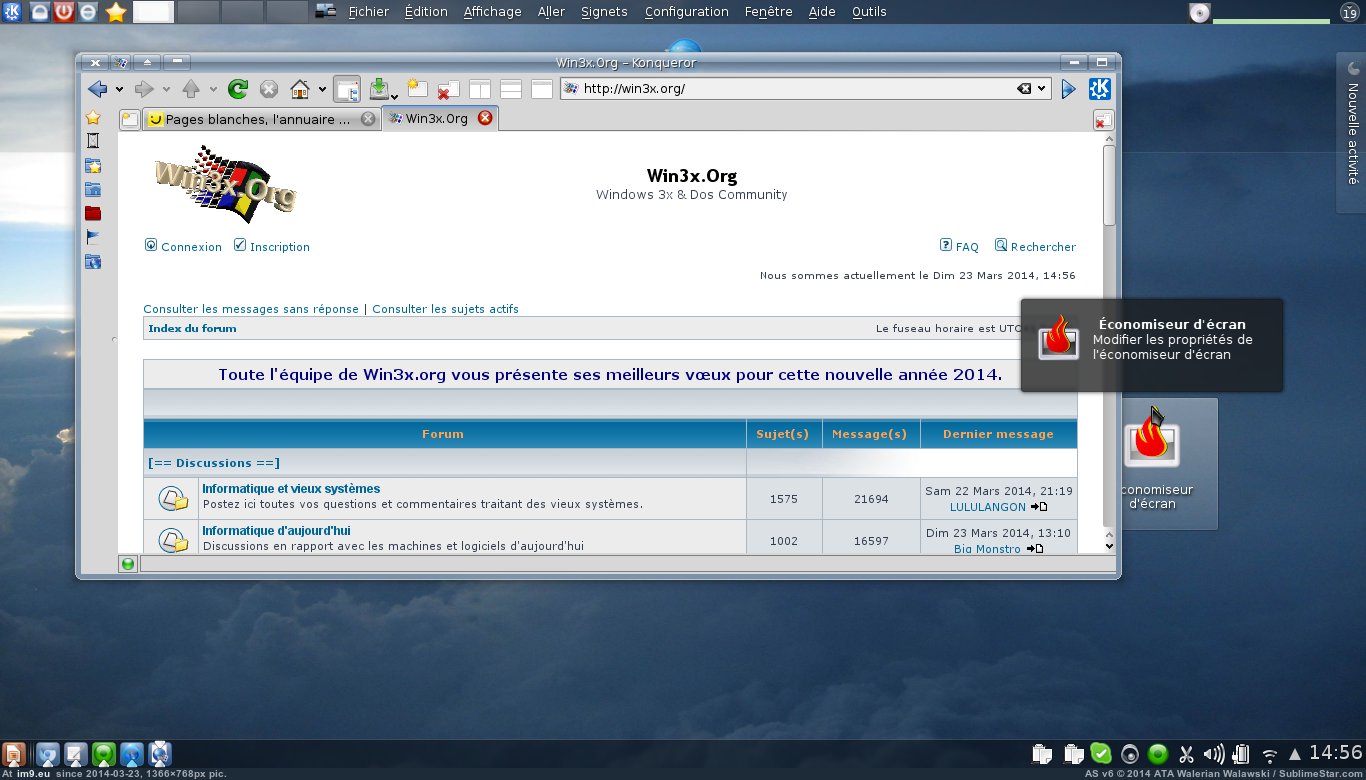Click the red folder icon in the sidebar
This screenshot has width=1366, height=780.
93,213
